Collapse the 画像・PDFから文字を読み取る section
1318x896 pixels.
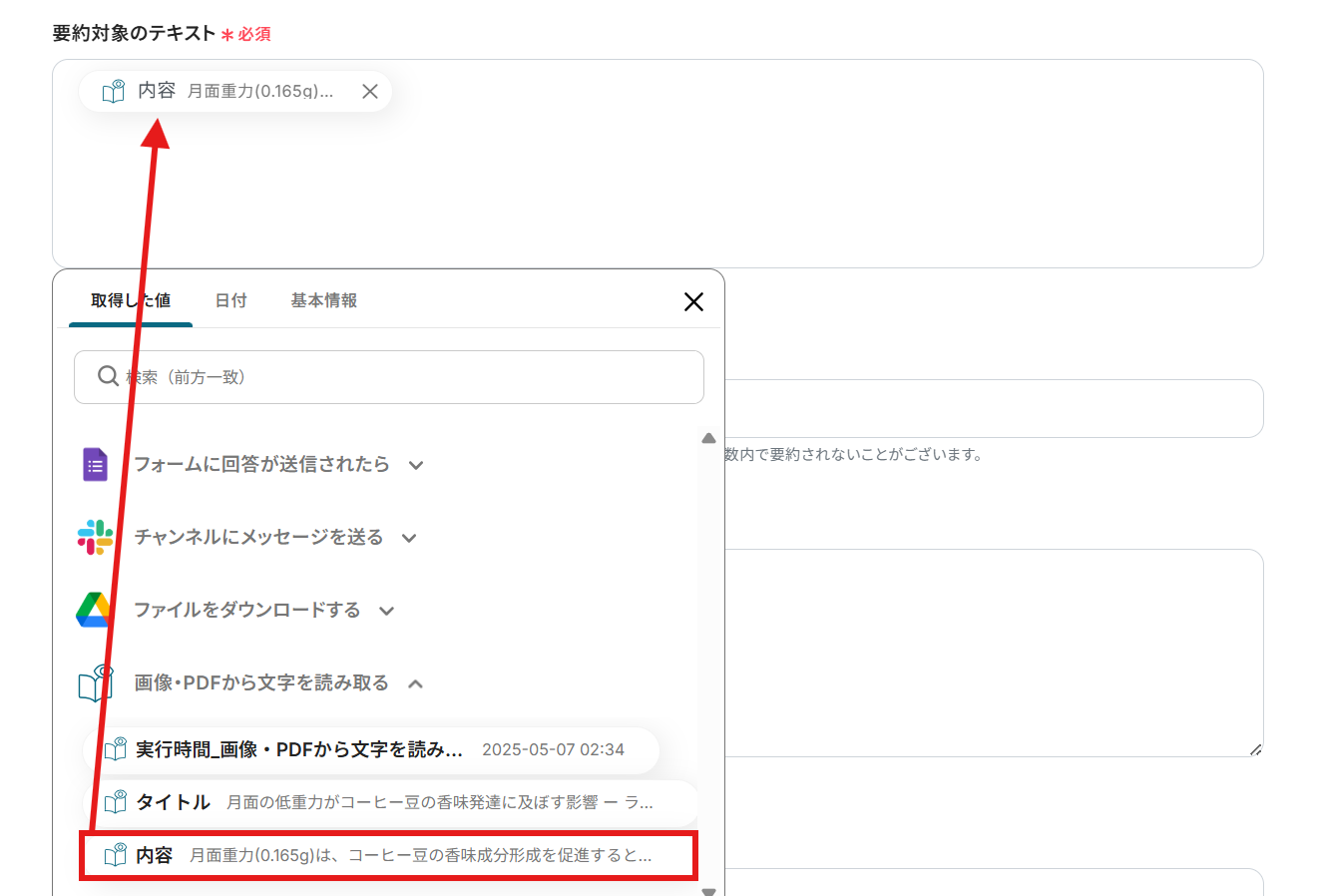pos(416,684)
